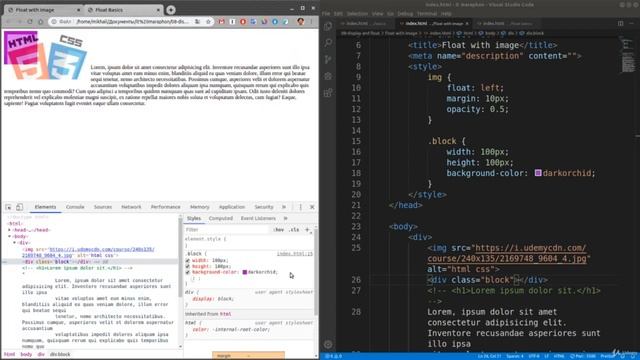
Task: Open the Application tab in DevTools
Action: point(232,207)
